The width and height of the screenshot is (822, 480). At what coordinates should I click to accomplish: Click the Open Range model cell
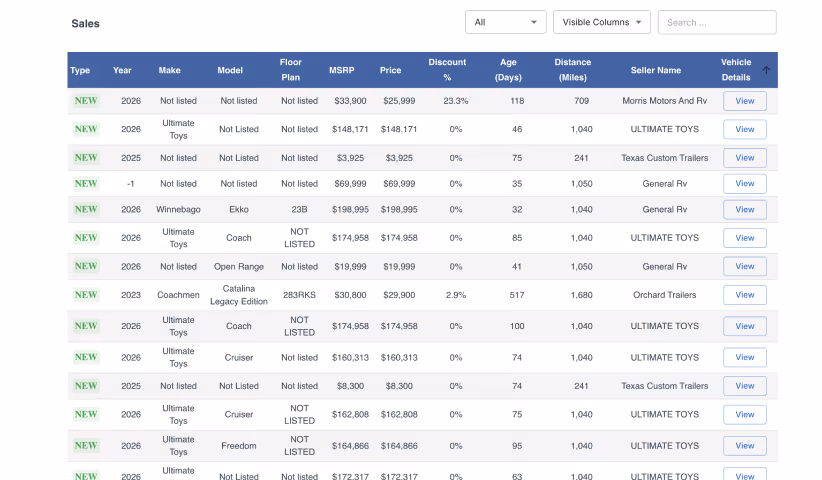(239, 266)
